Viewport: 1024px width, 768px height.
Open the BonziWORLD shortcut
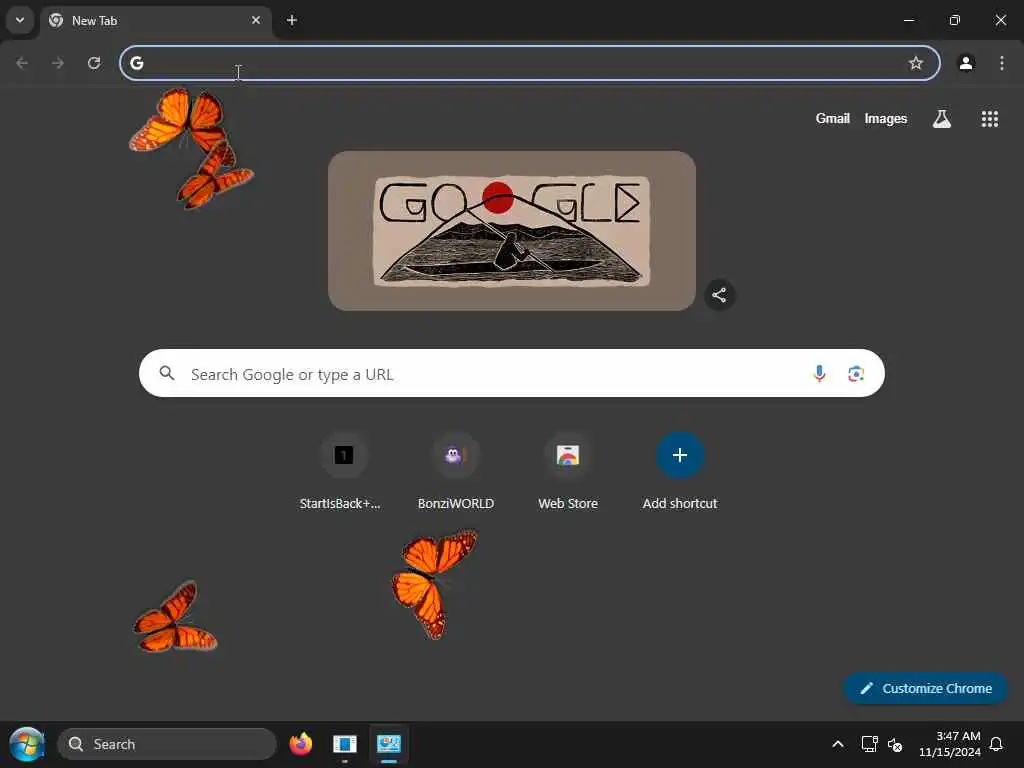pos(456,472)
